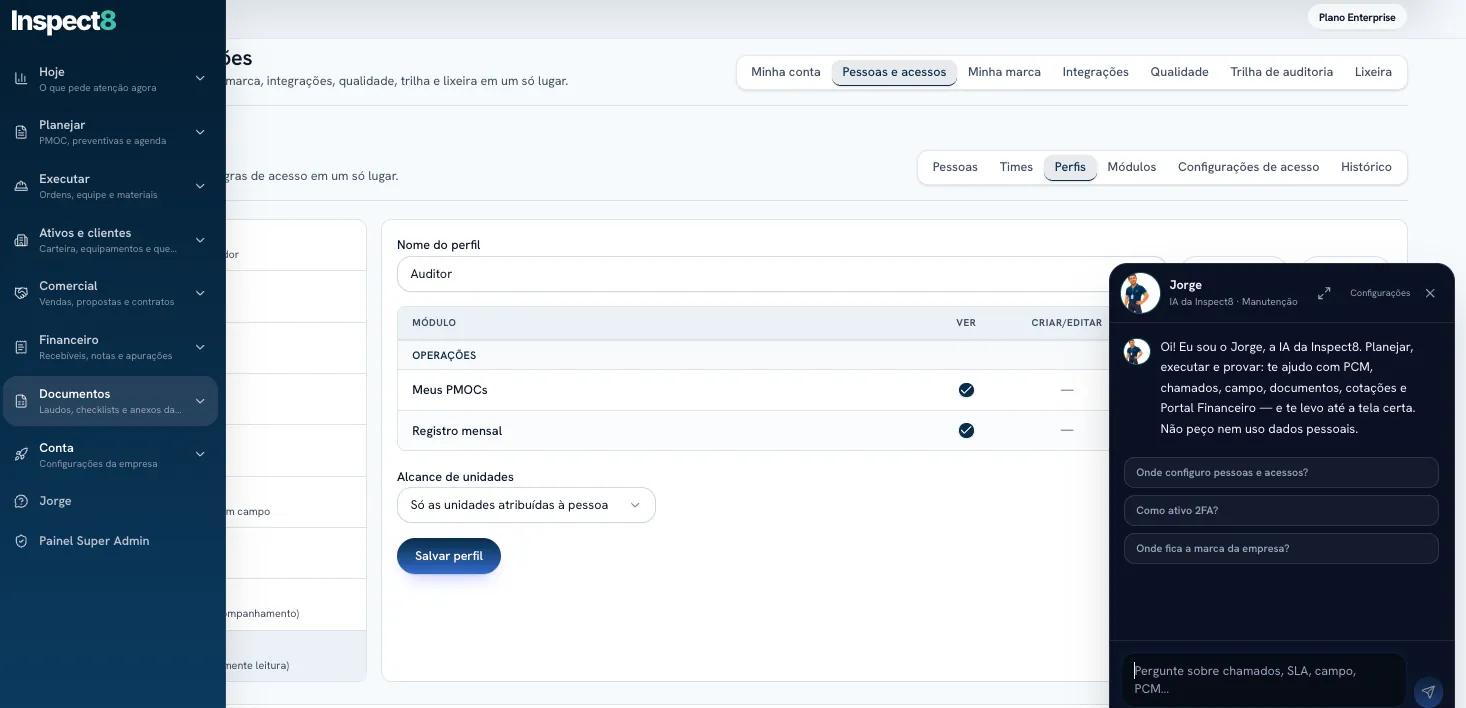
Task: Click Jorge's avatar in chat header
Action: [1140, 293]
